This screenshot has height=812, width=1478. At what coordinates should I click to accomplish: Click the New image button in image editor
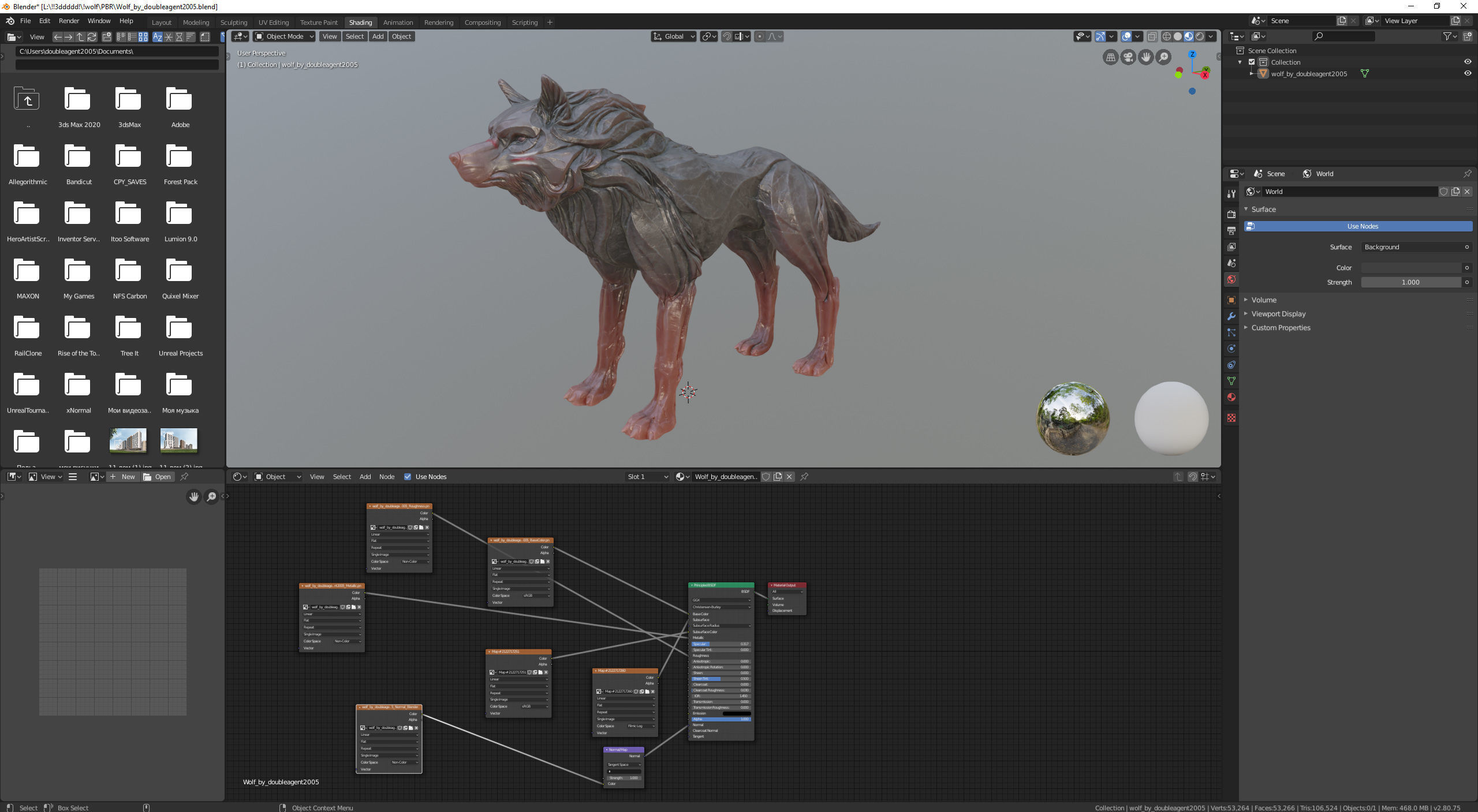(x=122, y=477)
